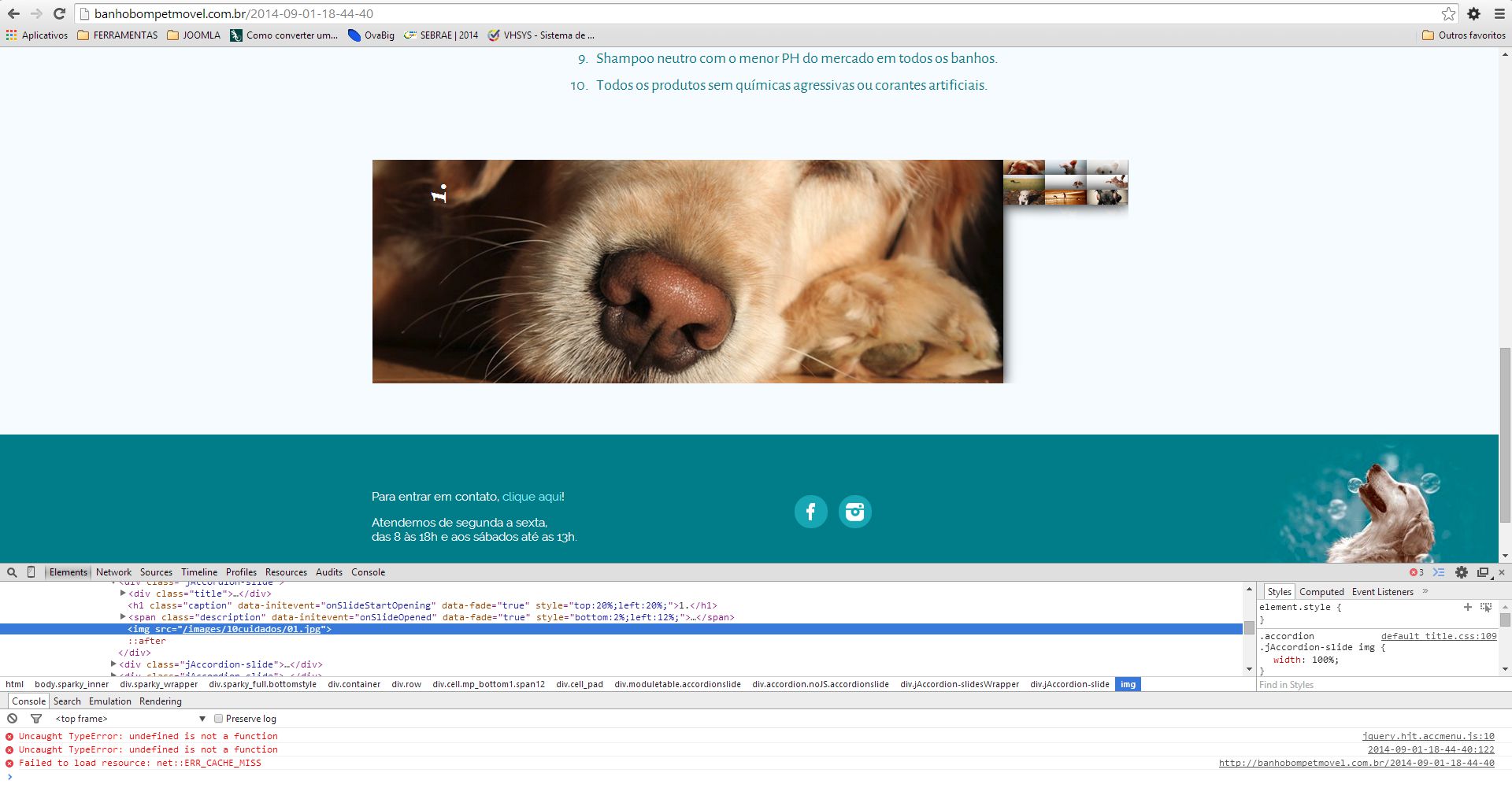
Task: Open the 'Como converter um...' bookmark
Action: click(283, 35)
